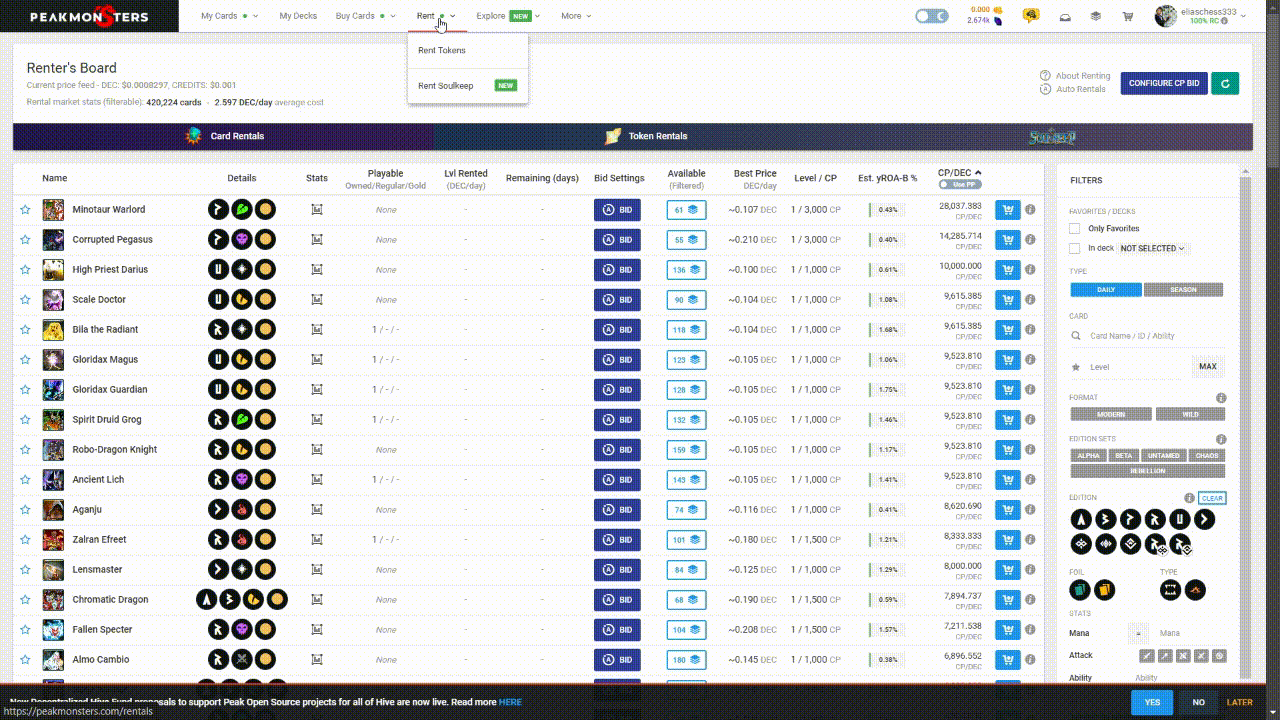Expand the My Cards menu
This screenshot has height=720, width=1280.
pyautogui.click(x=229, y=16)
